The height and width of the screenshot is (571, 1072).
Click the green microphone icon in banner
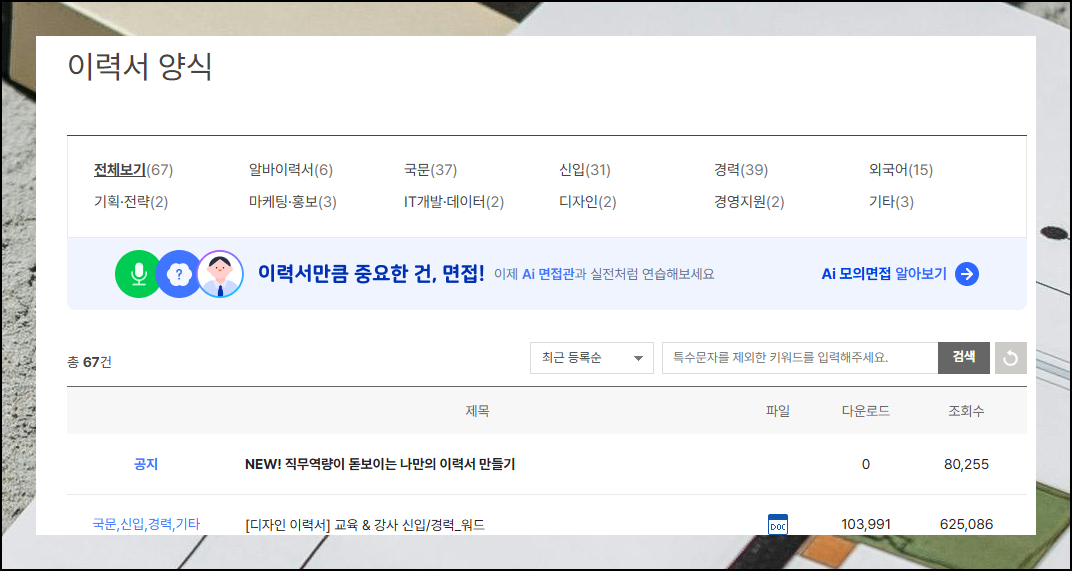click(138, 274)
